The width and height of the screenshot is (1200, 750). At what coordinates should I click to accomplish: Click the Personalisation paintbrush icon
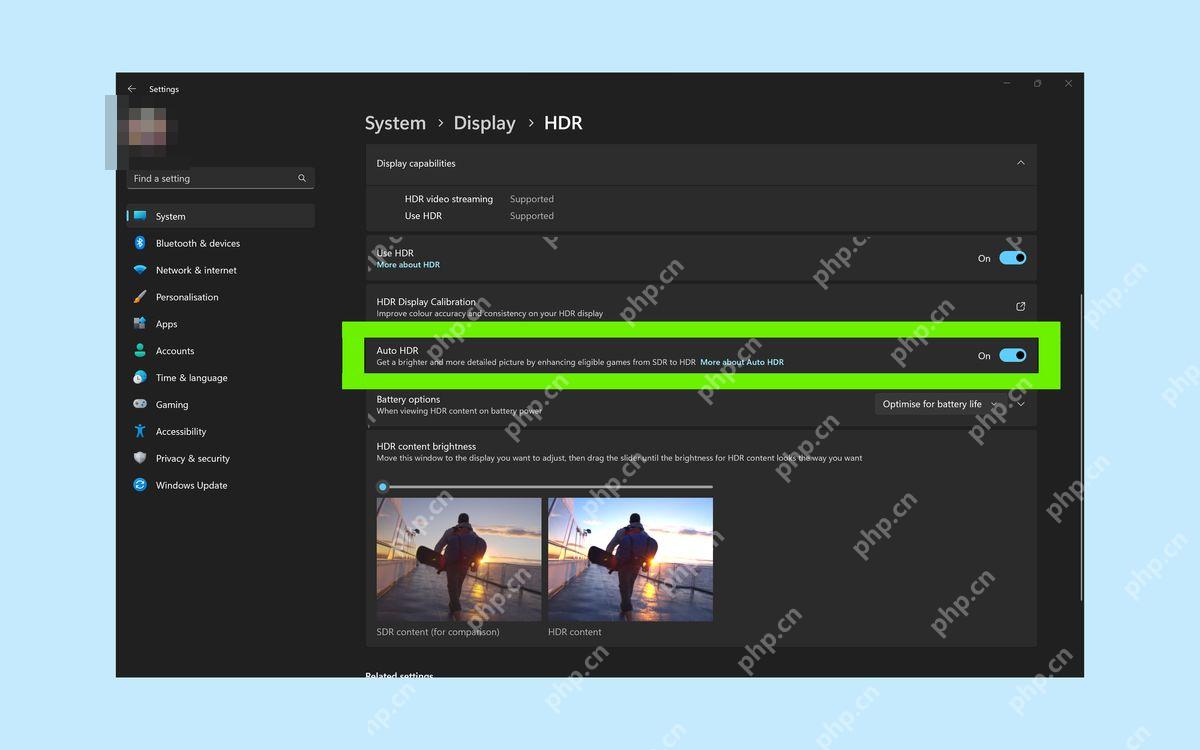(x=140, y=297)
